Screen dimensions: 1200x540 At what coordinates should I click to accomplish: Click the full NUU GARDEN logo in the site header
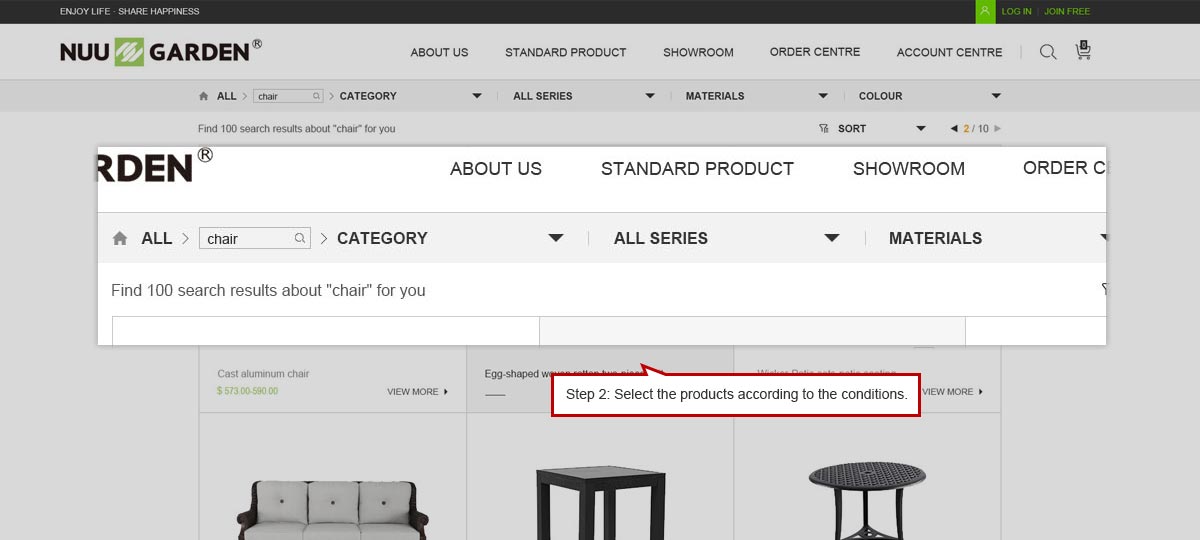161,51
